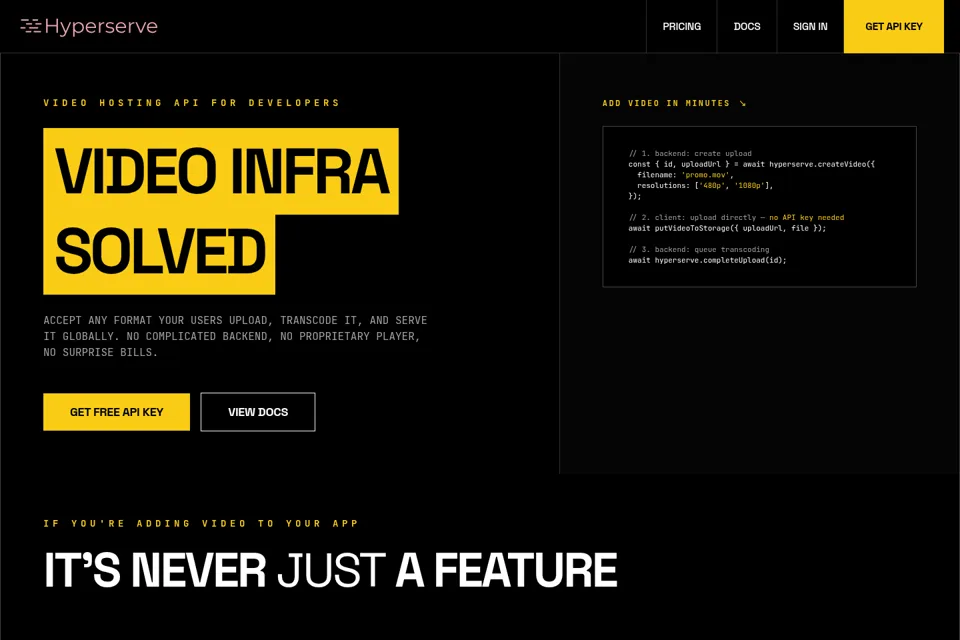960x640 pixels.
Task: Click the ADD VIDEO IN MINUTES label
Action: point(666,103)
